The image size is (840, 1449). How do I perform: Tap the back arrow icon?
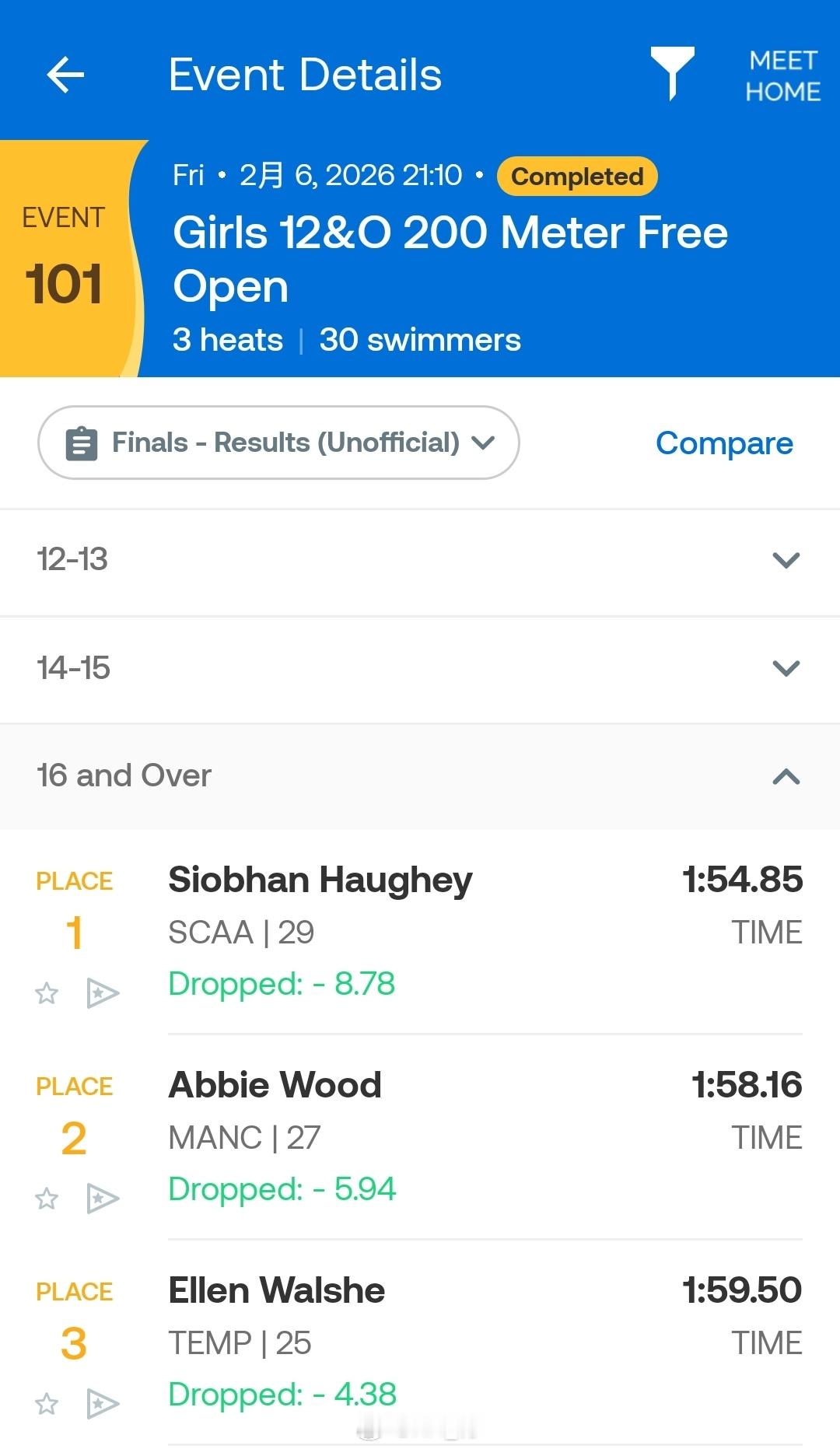[65, 75]
